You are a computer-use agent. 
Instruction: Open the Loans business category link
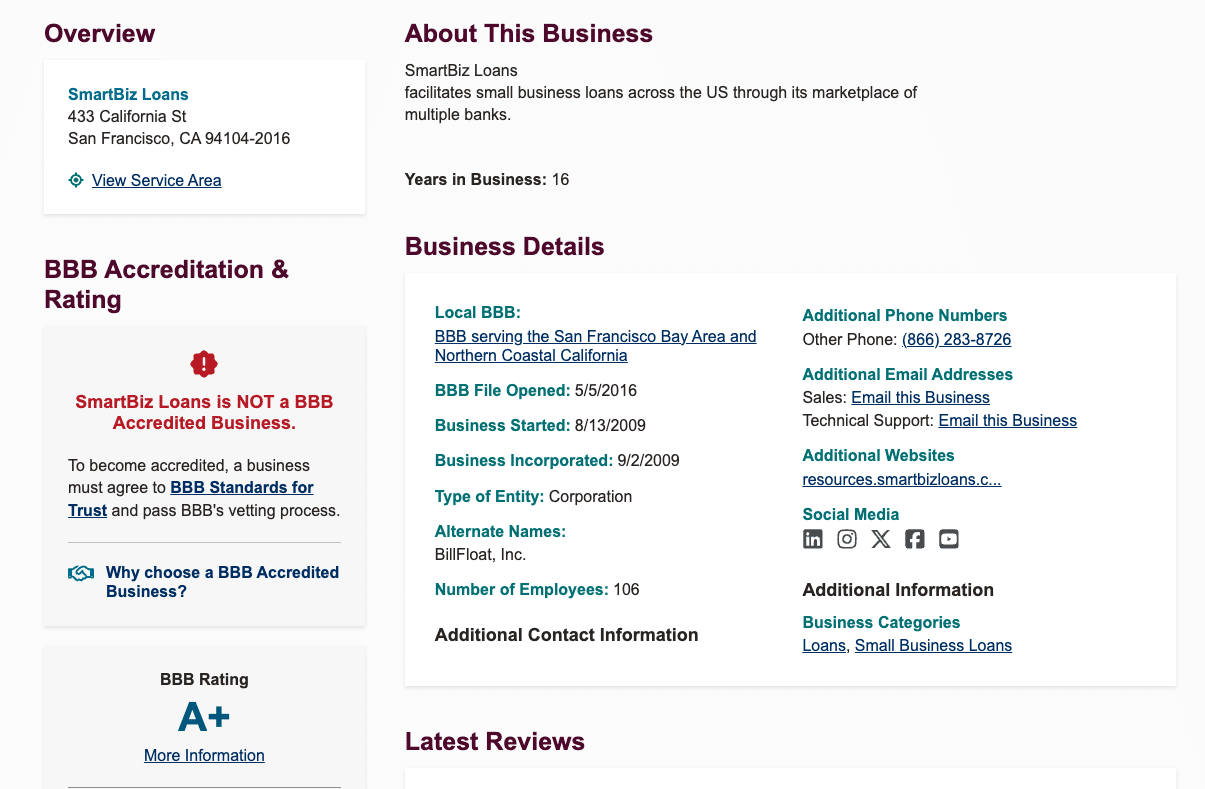(823, 645)
